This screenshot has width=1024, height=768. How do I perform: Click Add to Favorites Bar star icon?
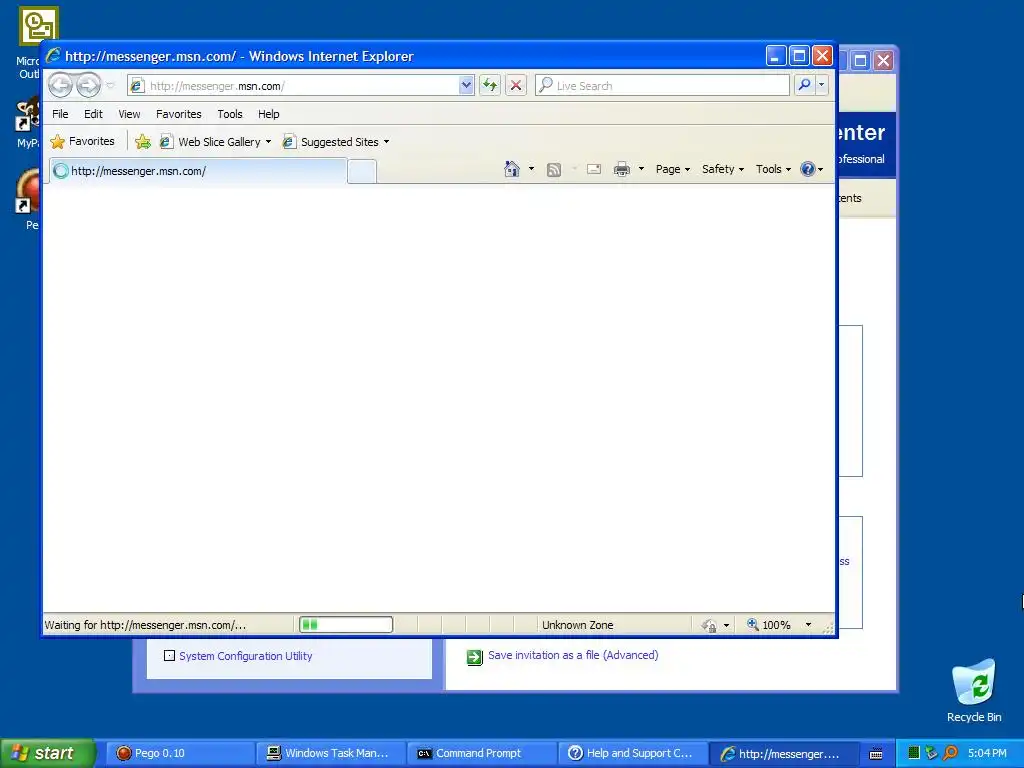pyautogui.click(x=142, y=142)
